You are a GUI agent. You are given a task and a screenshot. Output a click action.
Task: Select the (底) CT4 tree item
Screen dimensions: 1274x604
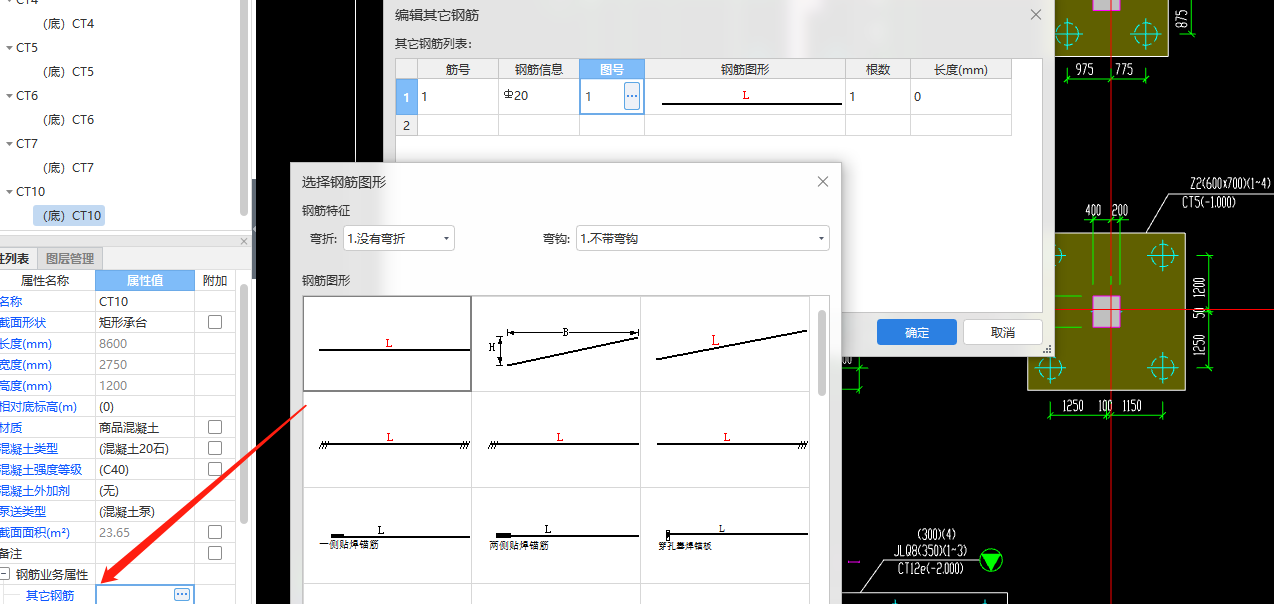click(x=68, y=23)
